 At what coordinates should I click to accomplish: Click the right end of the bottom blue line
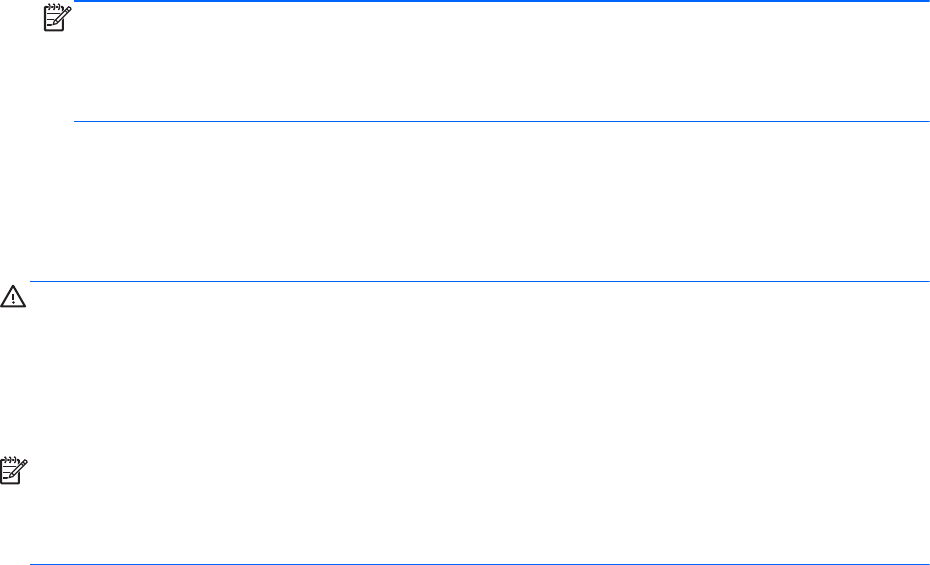(x=926, y=564)
